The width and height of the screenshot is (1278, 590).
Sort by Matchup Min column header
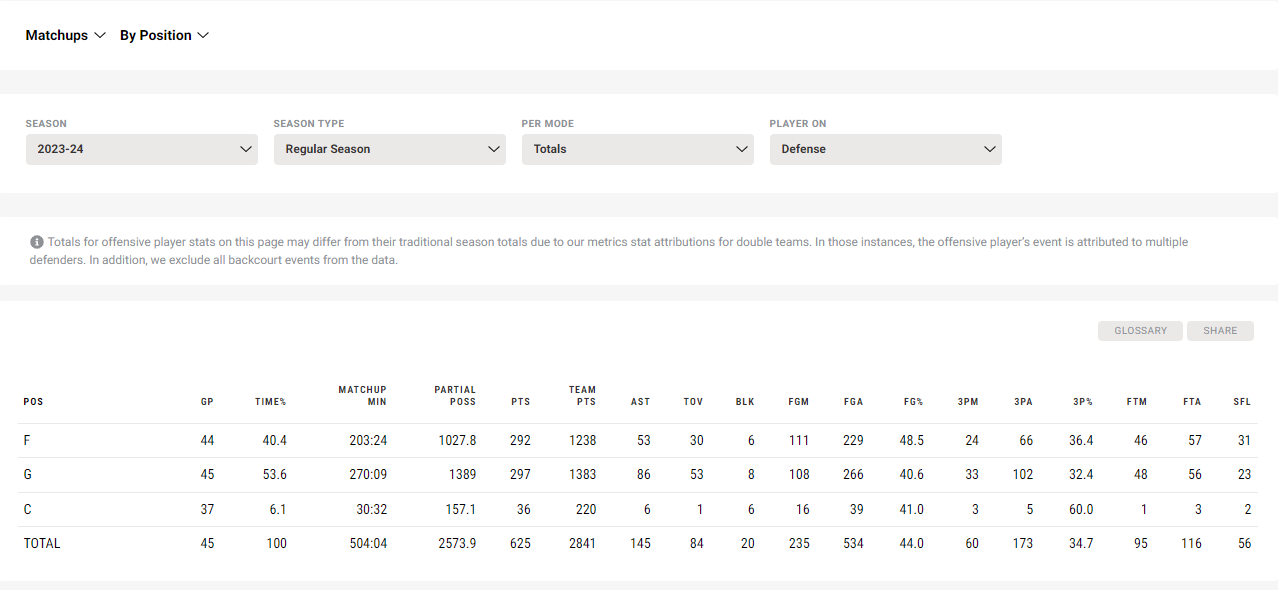[x=362, y=396]
